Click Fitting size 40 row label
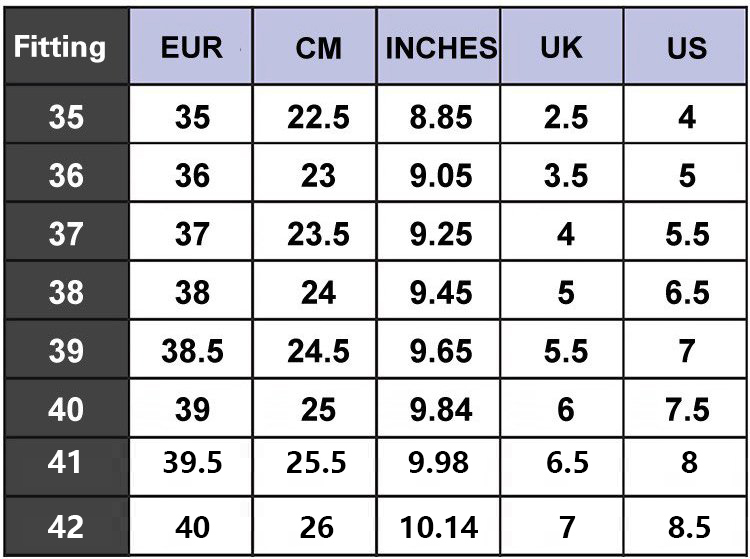The width and height of the screenshot is (750, 559). point(66,409)
